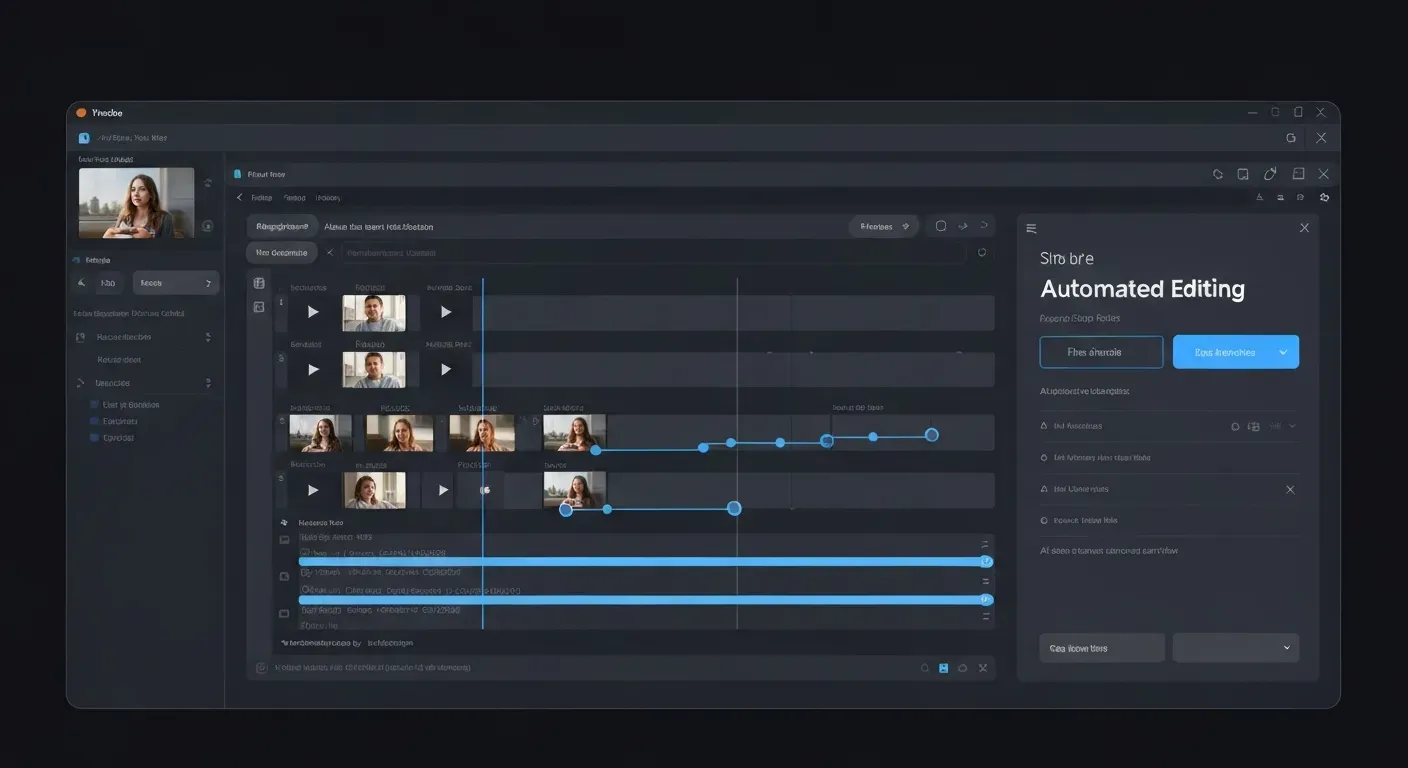The image size is (1408, 768).
Task: Open the search icon beside the status bar message
Action: [924, 667]
